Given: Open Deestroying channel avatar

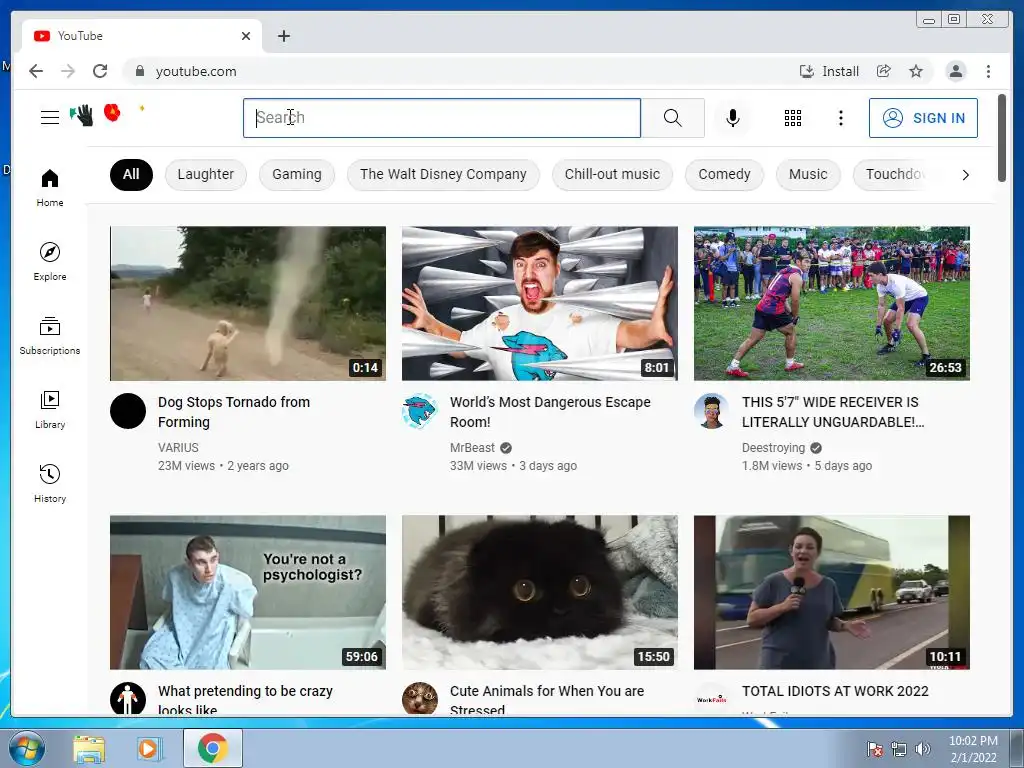Looking at the screenshot, I should pos(711,411).
